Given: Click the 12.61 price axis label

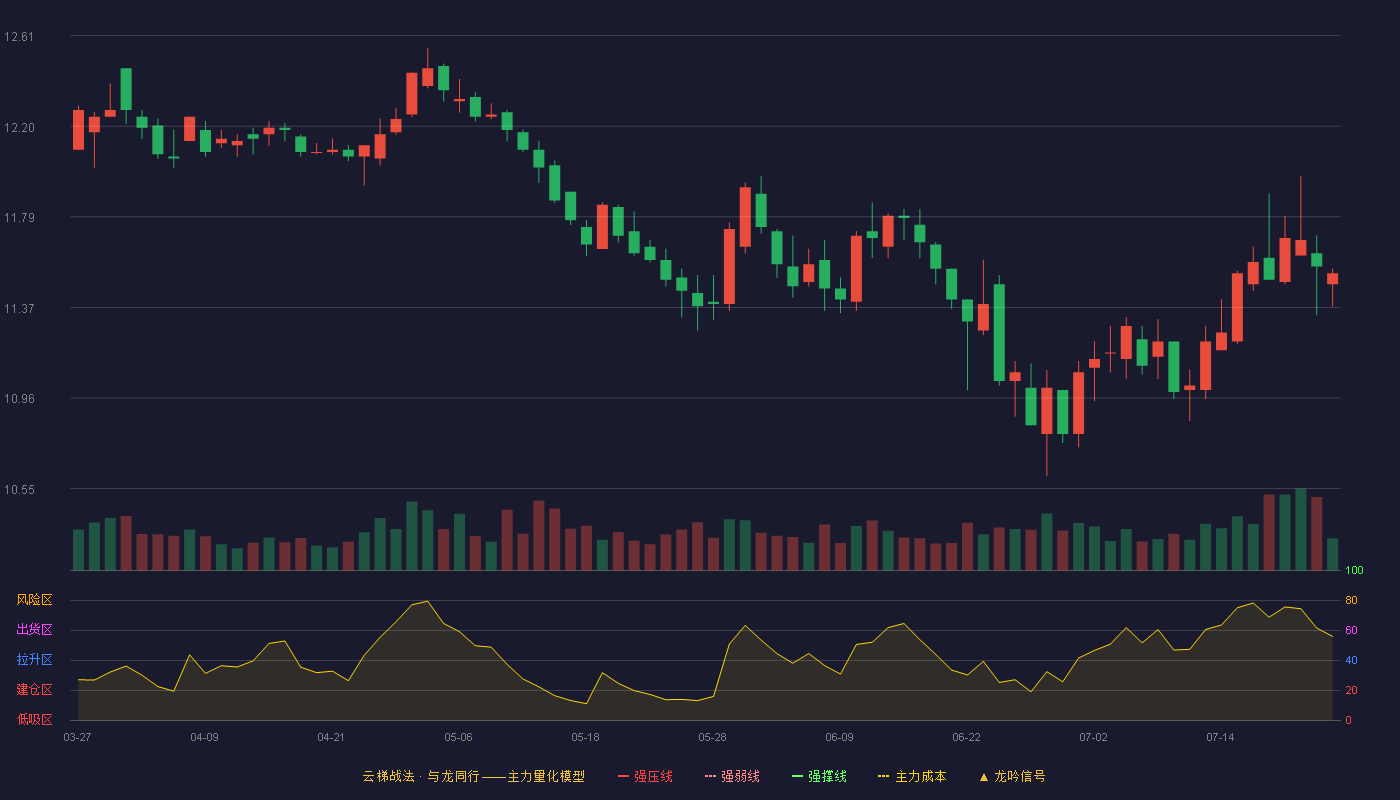Looking at the screenshot, I should point(18,37).
